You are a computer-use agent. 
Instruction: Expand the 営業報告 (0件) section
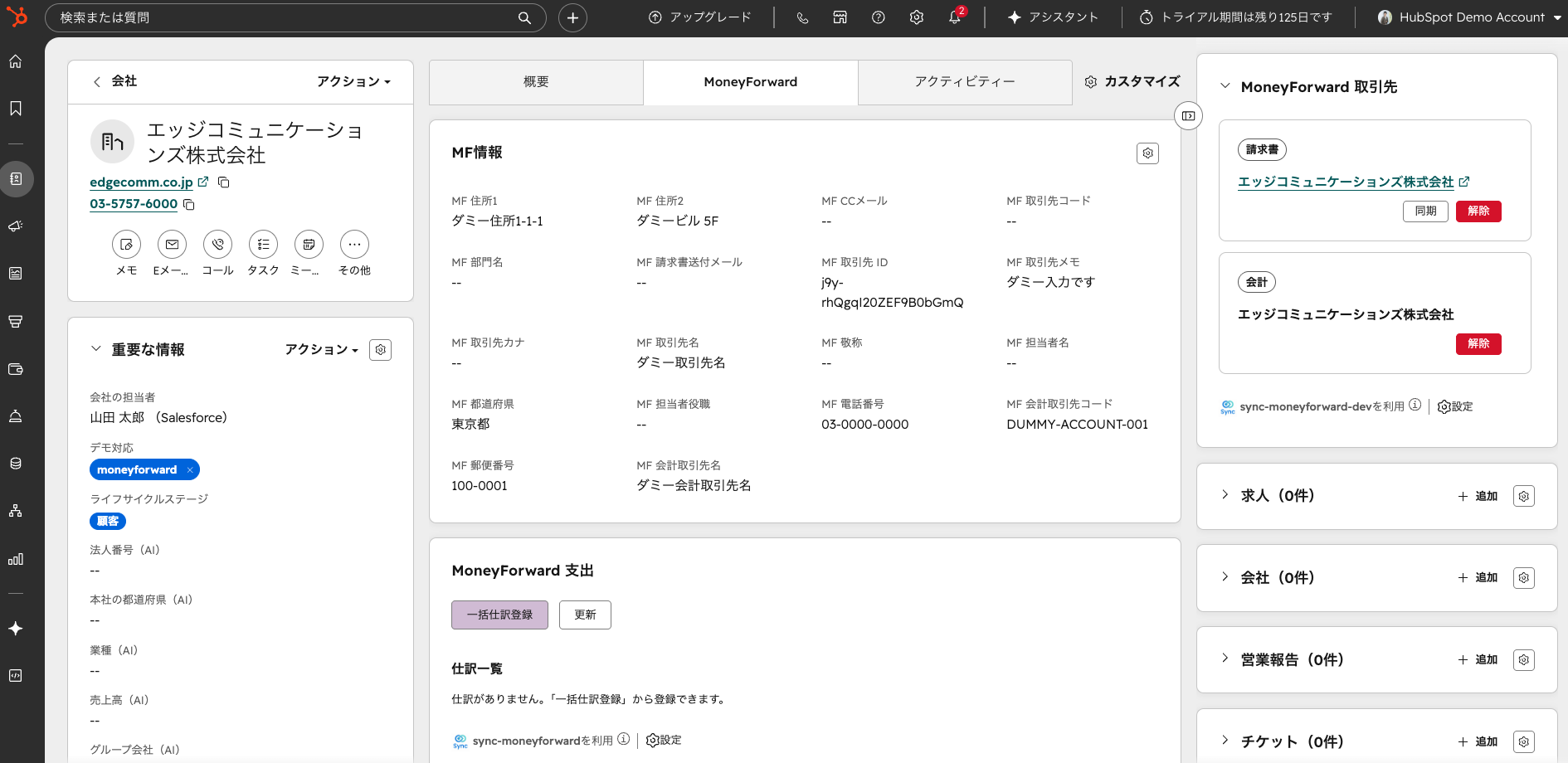click(1225, 659)
